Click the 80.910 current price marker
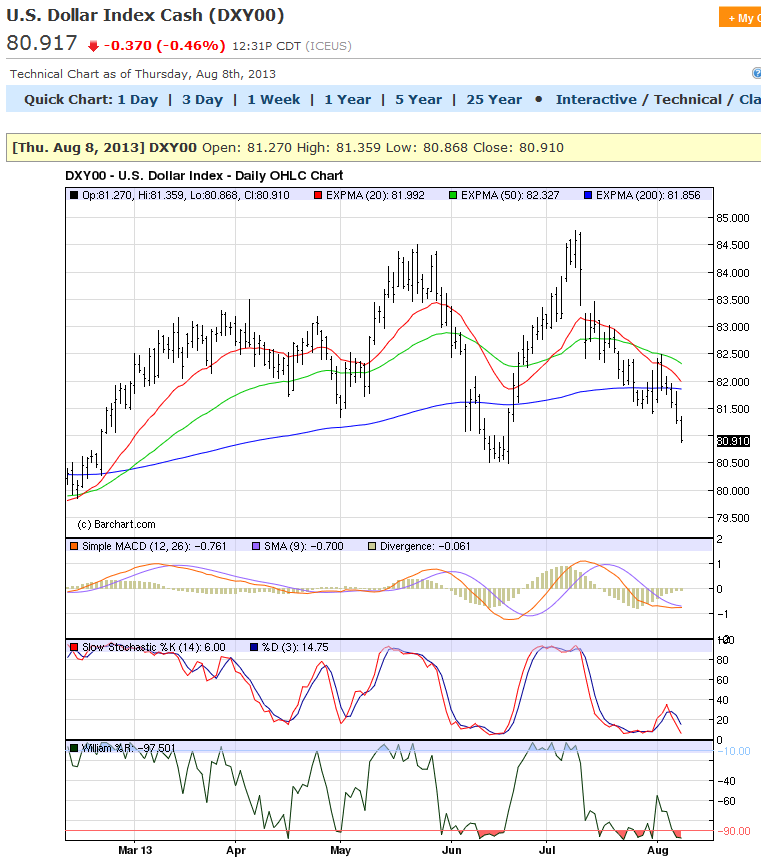Viewport: 761px width, 860px height. click(x=733, y=441)
